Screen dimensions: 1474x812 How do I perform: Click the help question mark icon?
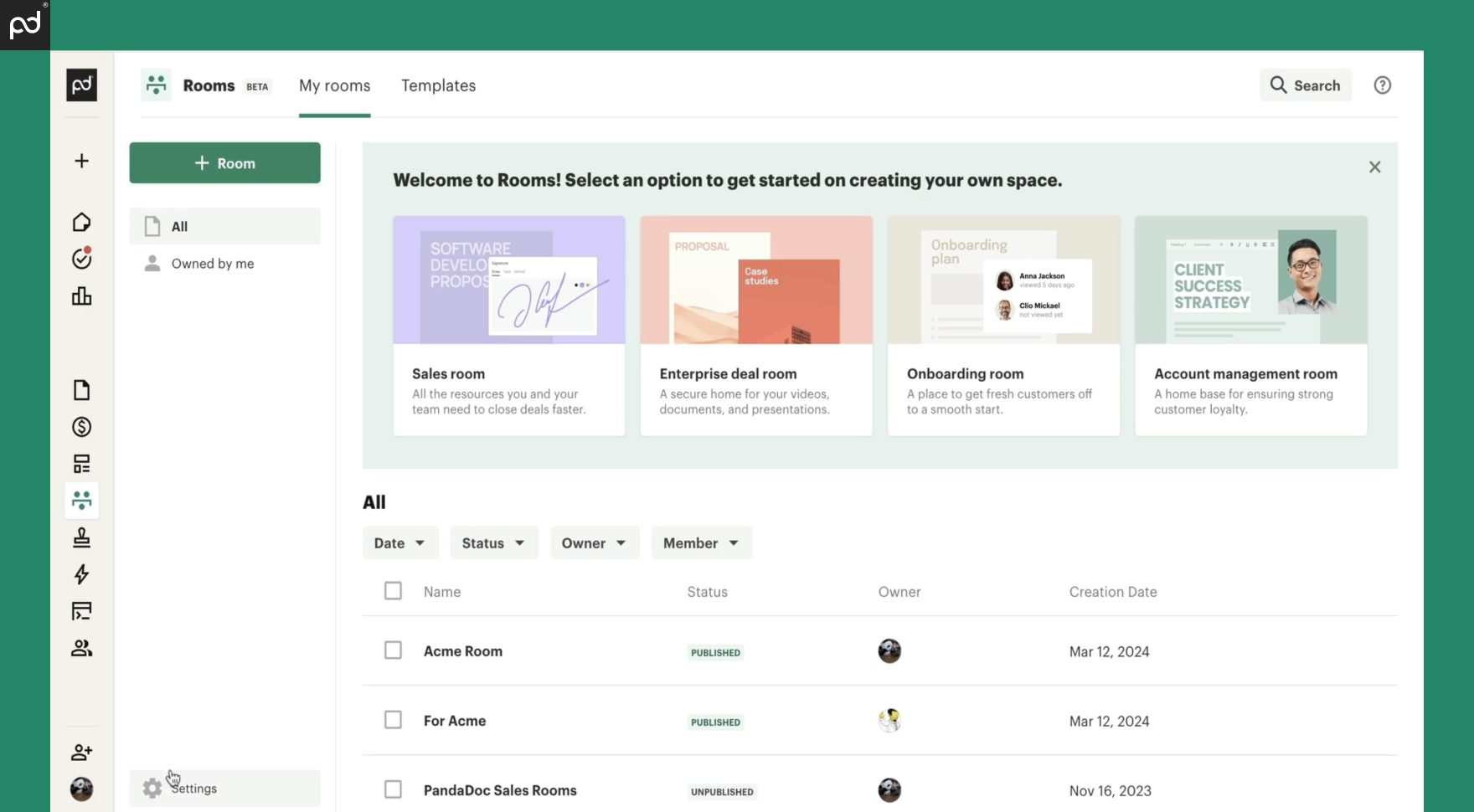point(1383,85)
